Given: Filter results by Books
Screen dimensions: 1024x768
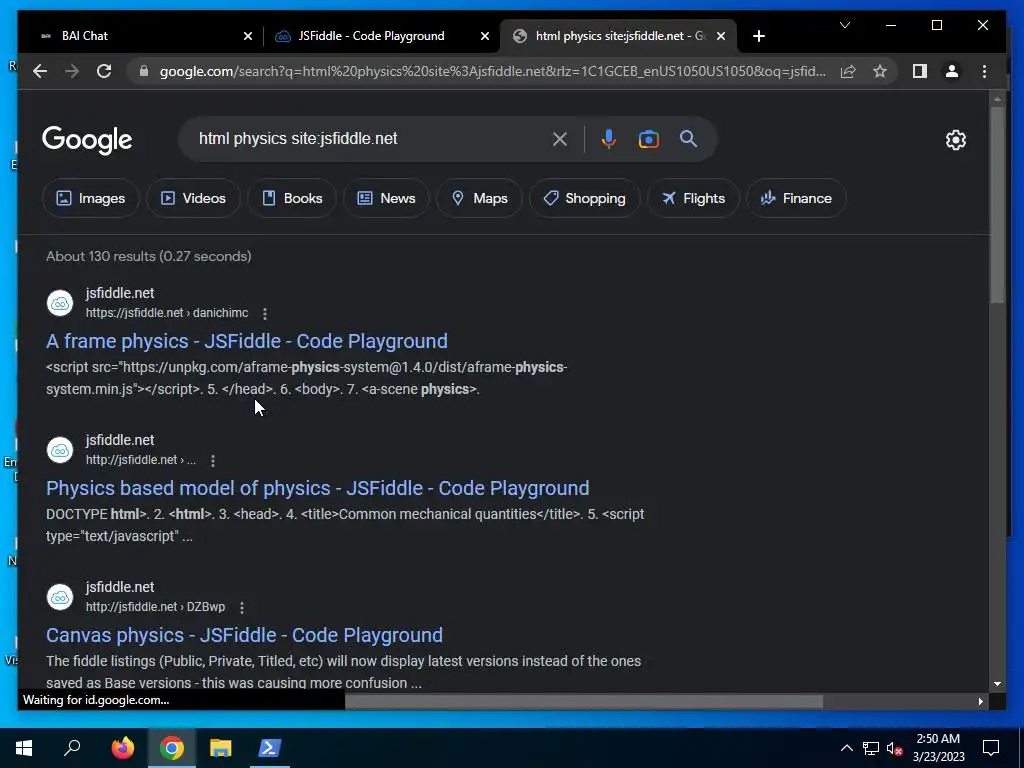Looking at the screenshot, I should point(292,198).
